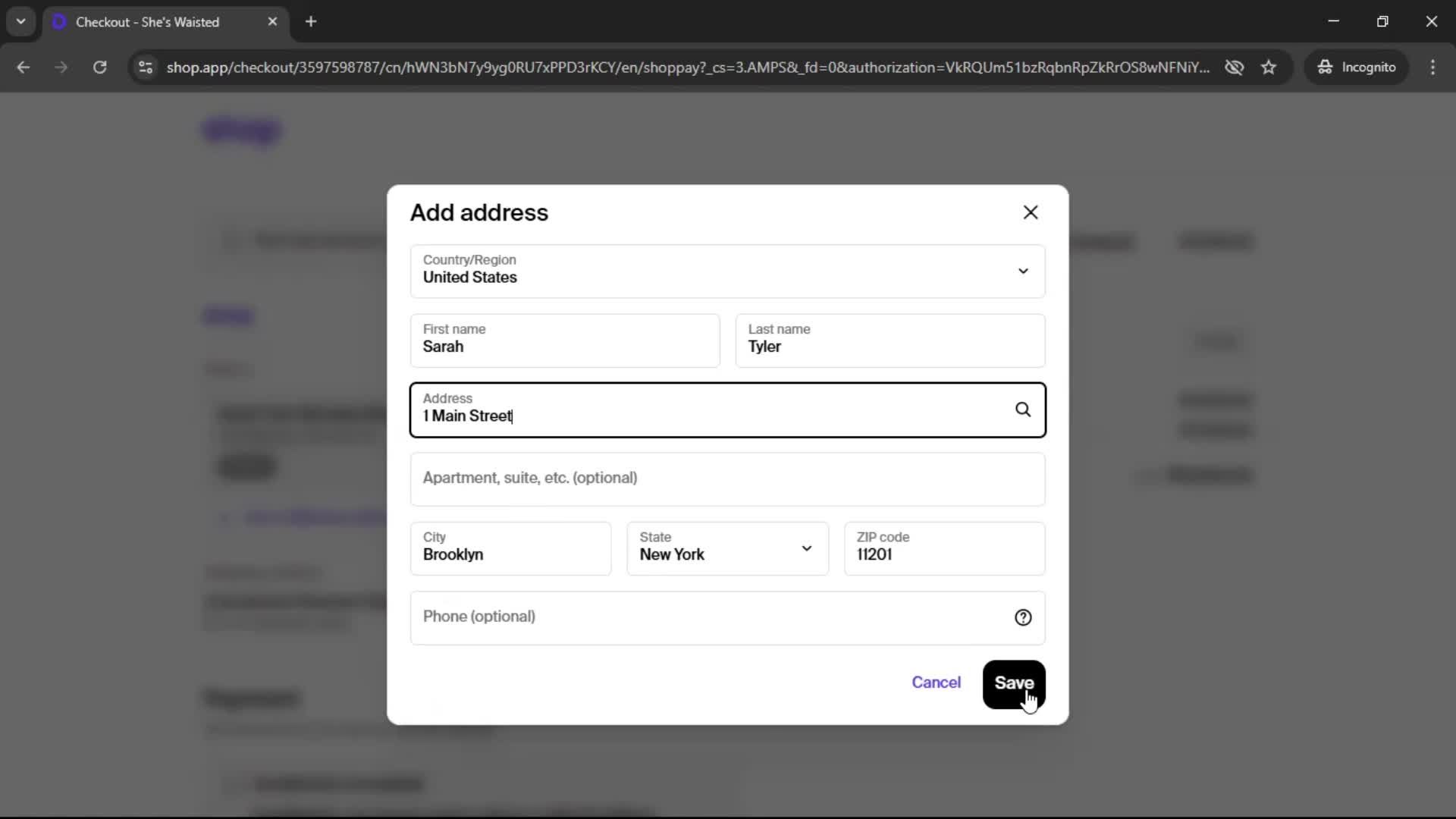The width and height of the screenshot is (1456, 819).
Task: Open the site information icon in address bar
Action: tap(146, 67)
